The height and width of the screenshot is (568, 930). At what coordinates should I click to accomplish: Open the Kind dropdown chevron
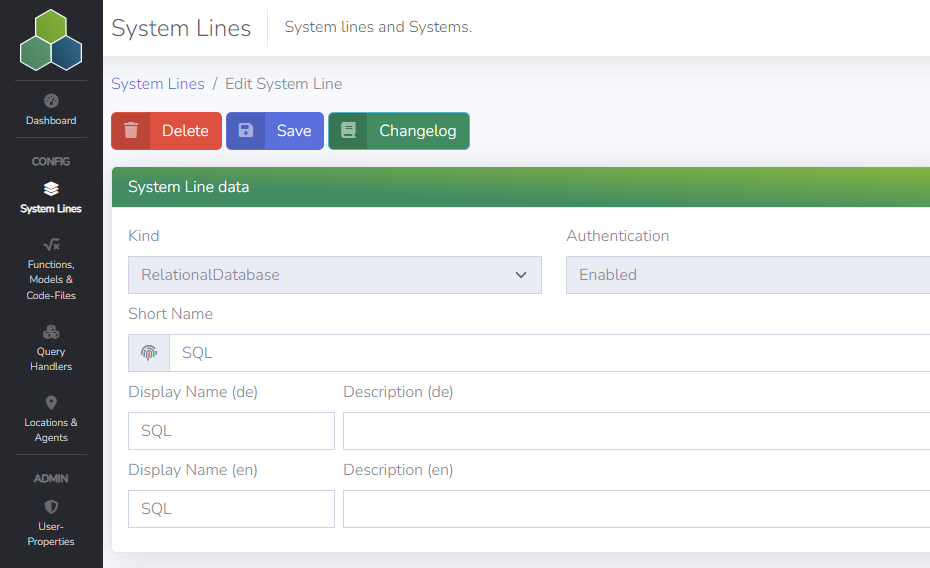pyautogui.click(x=521, y=275)
